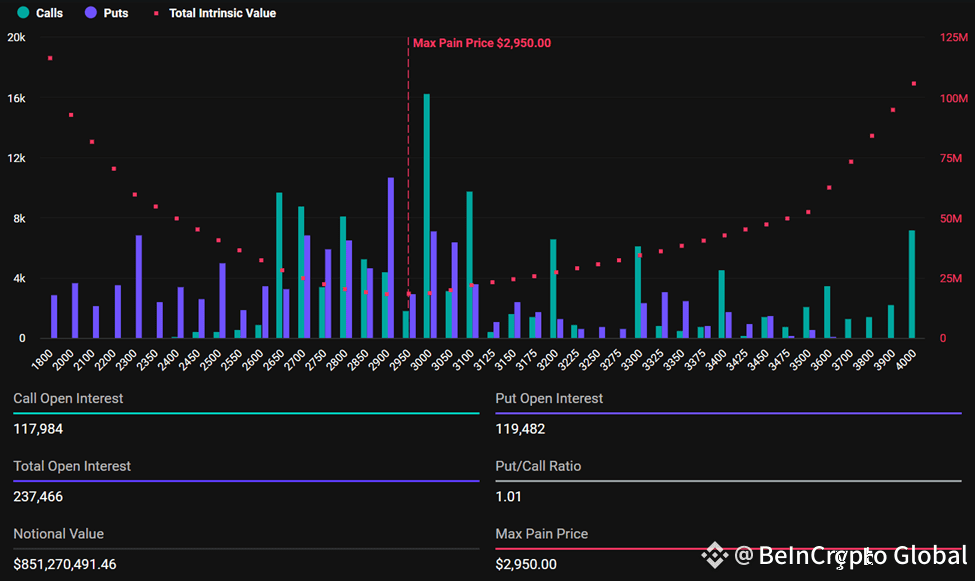Select the call bar at 3300 strike

[638, 292]
